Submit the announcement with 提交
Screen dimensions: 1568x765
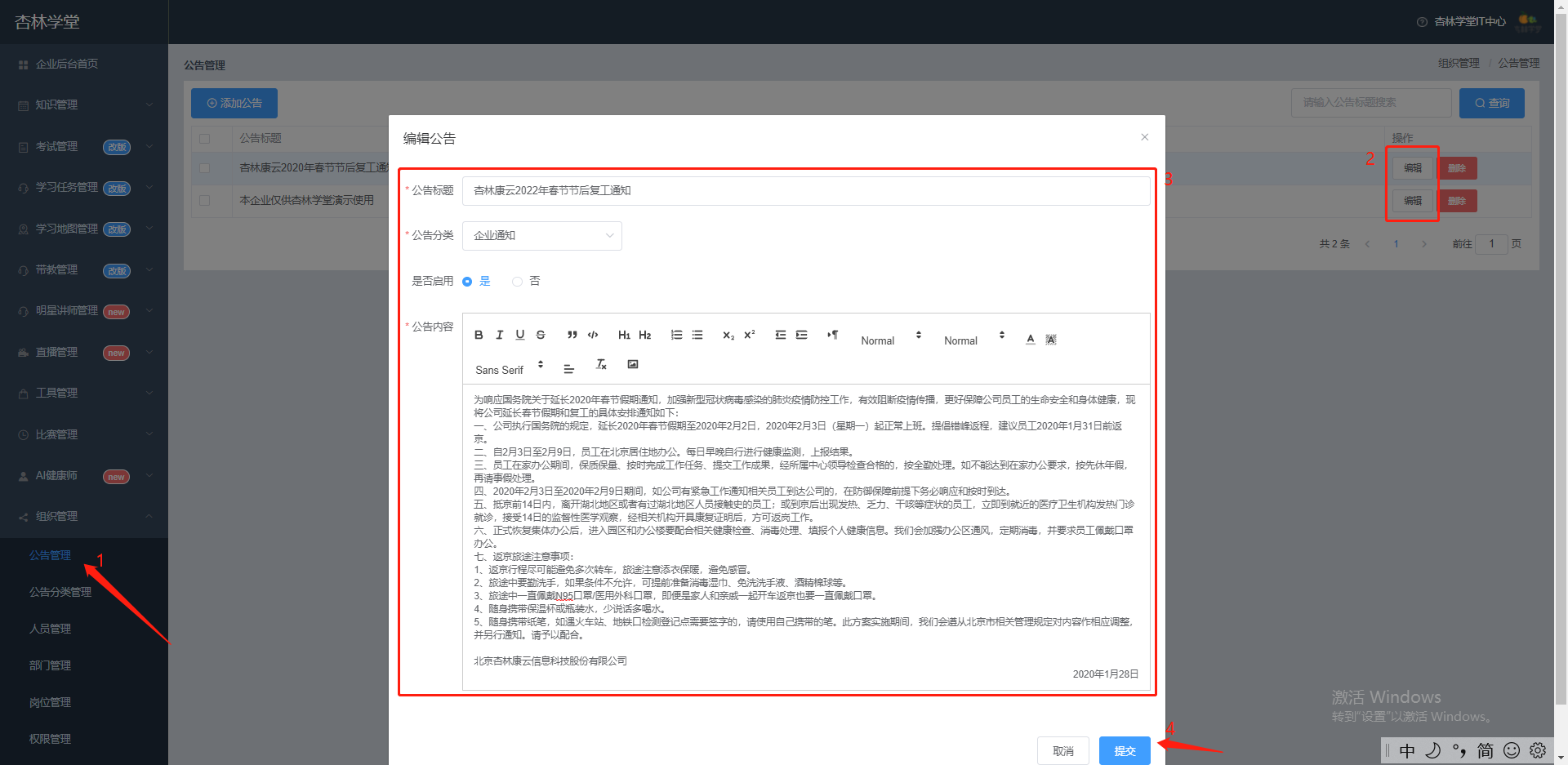[x=1125, y=750]
